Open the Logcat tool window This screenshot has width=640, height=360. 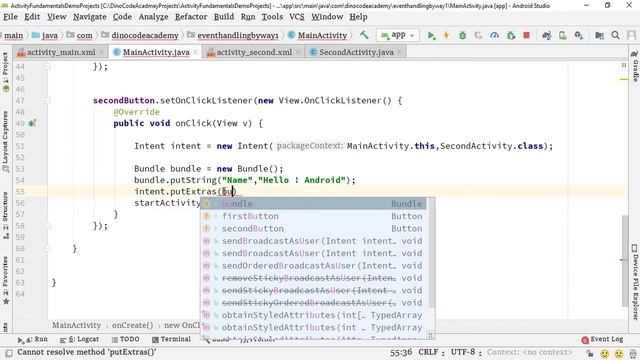(79, 339)
